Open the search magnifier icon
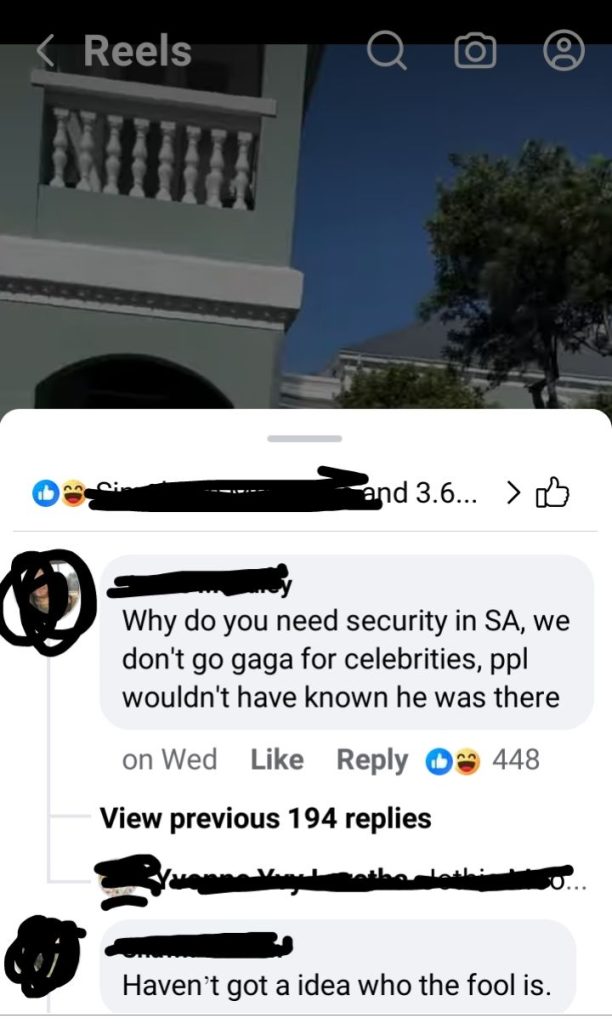Screen dimensions: 612x1024 click(x=387, y=50)
